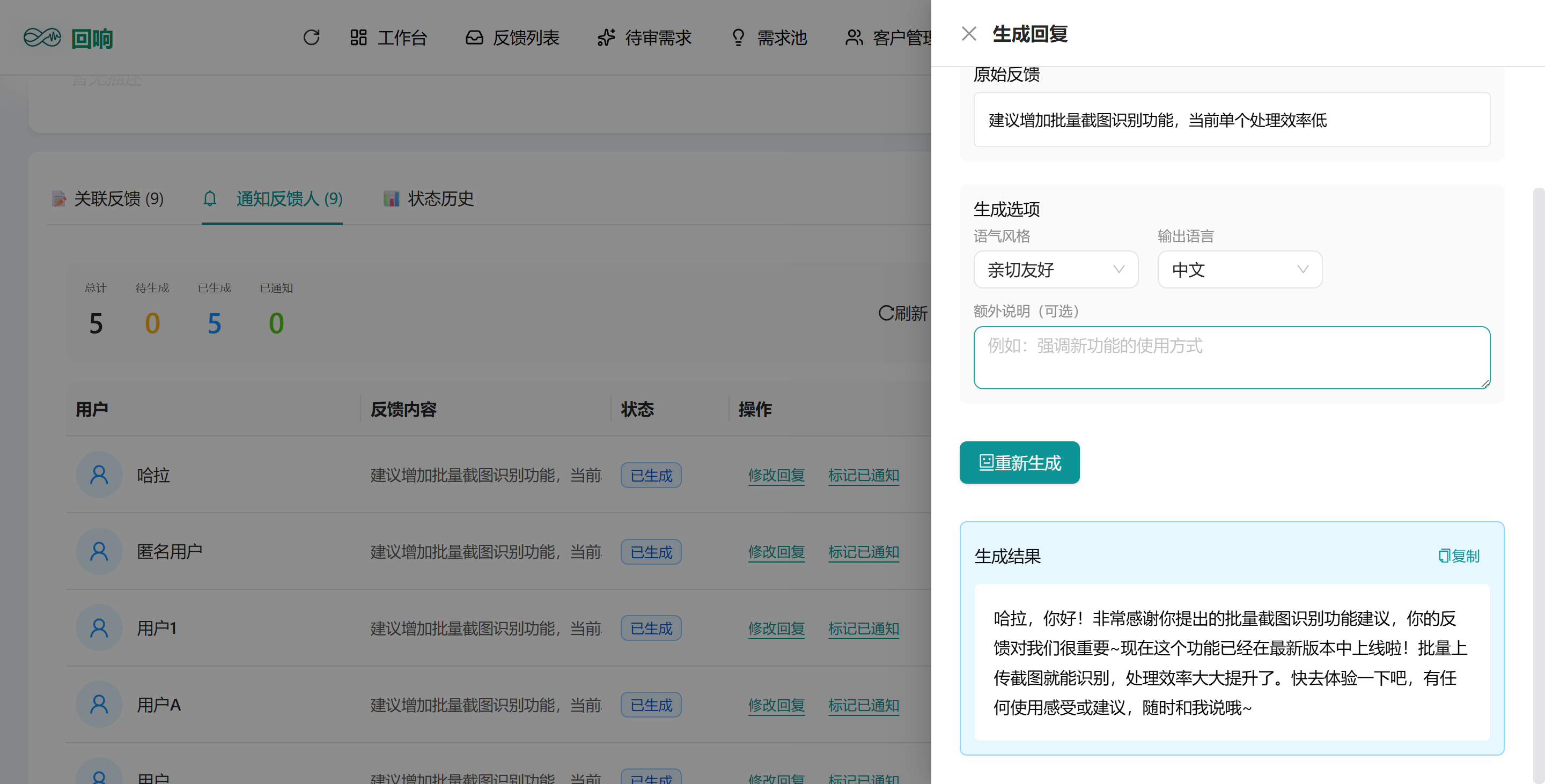Image resolution: width=1545 pixels, height=784 pixels.
Task: Click the 匿名用户 avatar icon
Action: coord(99,551)
